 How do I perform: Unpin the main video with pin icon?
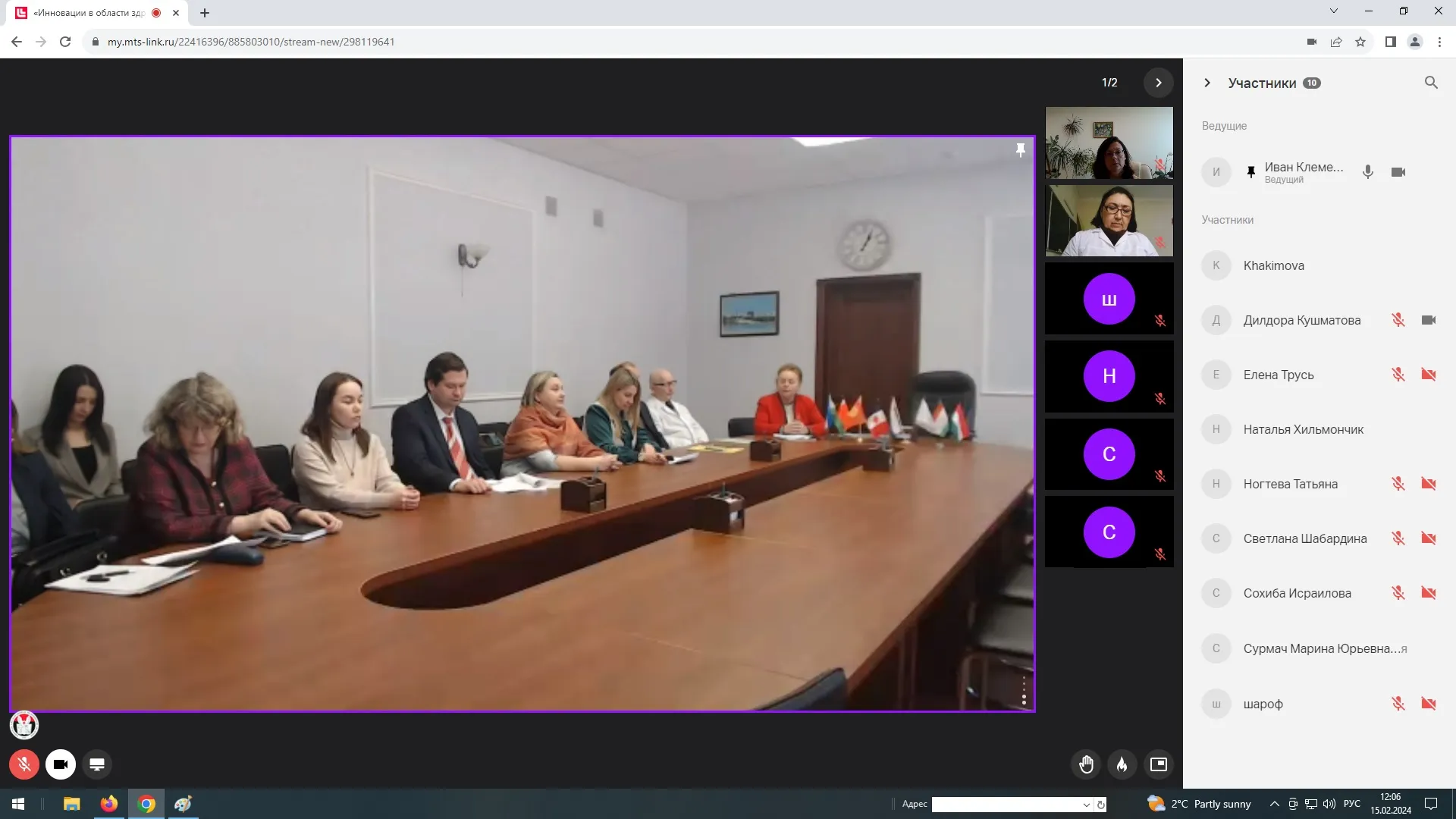1021,150
